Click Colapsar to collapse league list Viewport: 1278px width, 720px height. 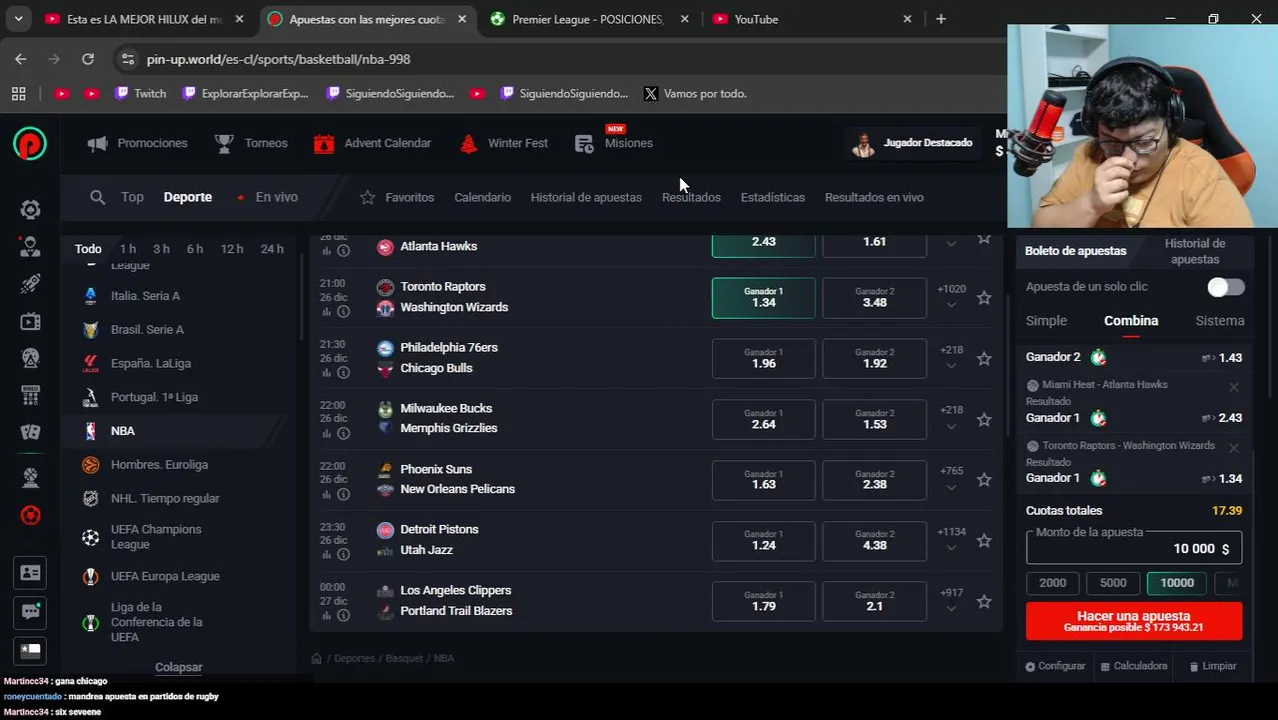[x=178, y=667]
